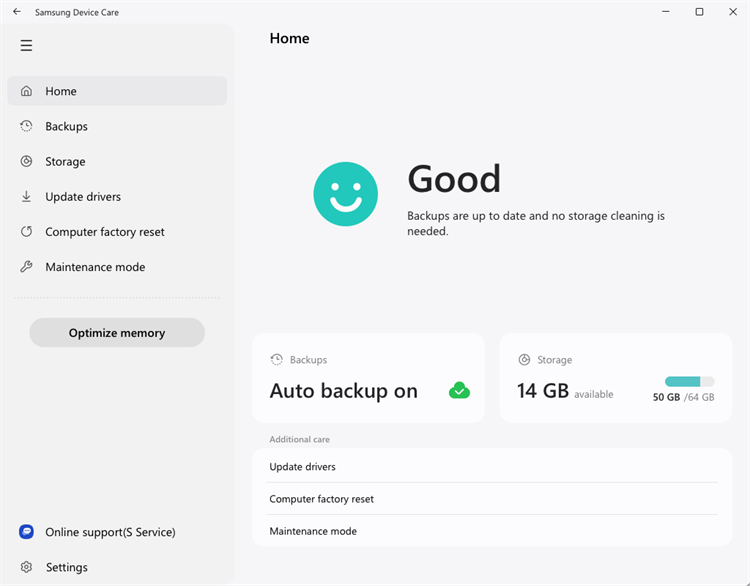Click the Storage disc icon in sidebar

pos(26,161)
